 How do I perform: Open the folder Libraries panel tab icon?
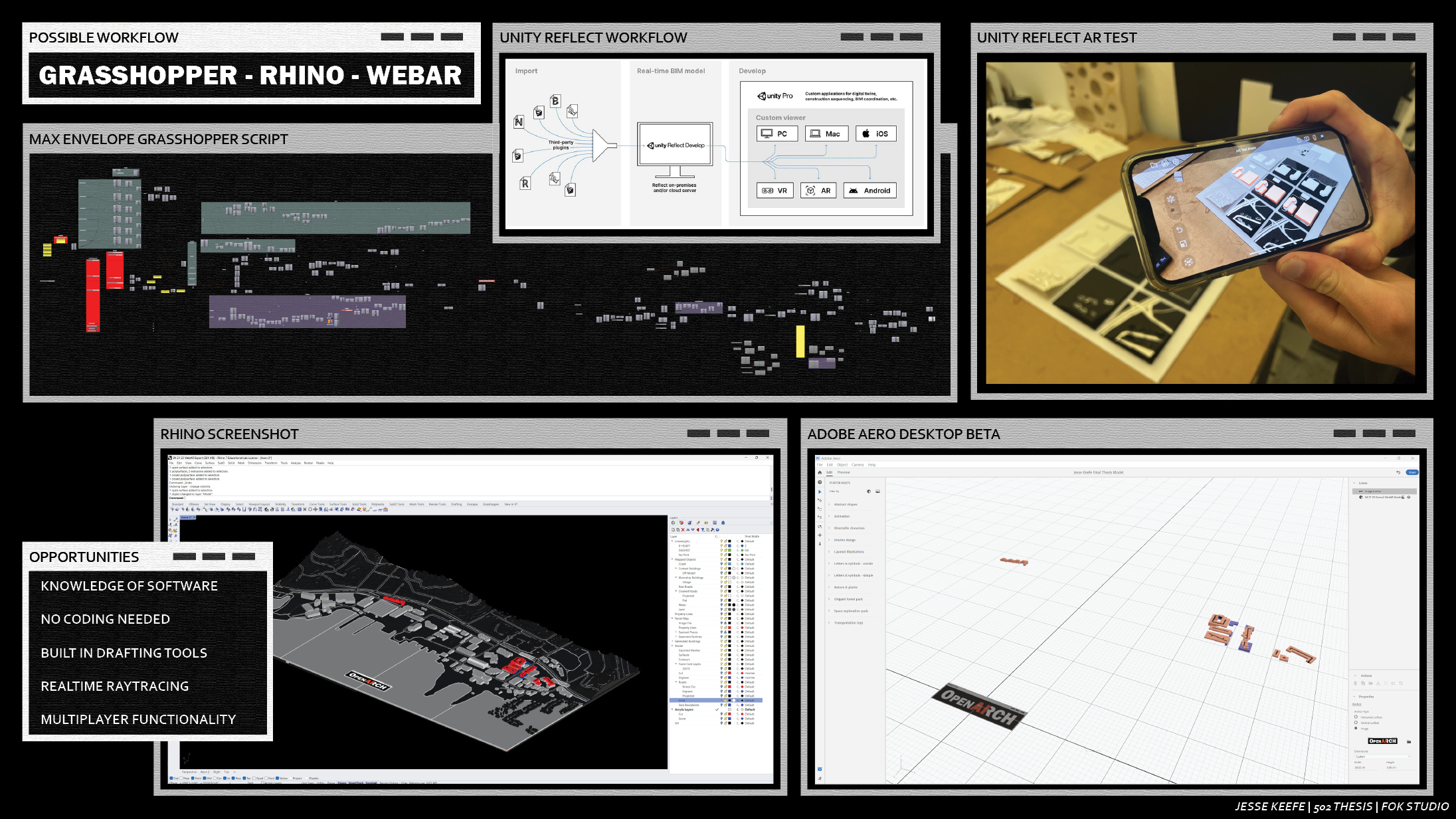click(x=706, y=523)
